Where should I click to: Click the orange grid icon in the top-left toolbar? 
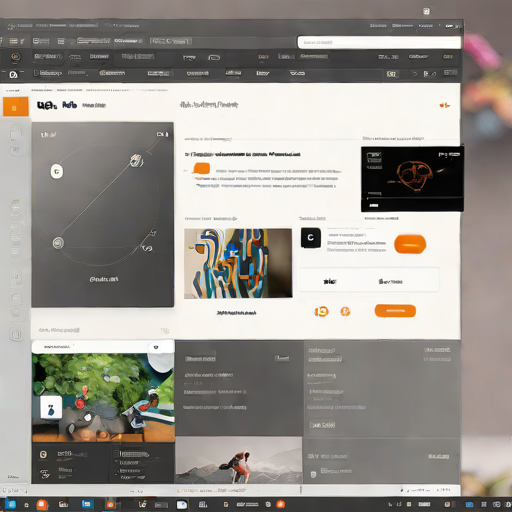coord(13,41)
